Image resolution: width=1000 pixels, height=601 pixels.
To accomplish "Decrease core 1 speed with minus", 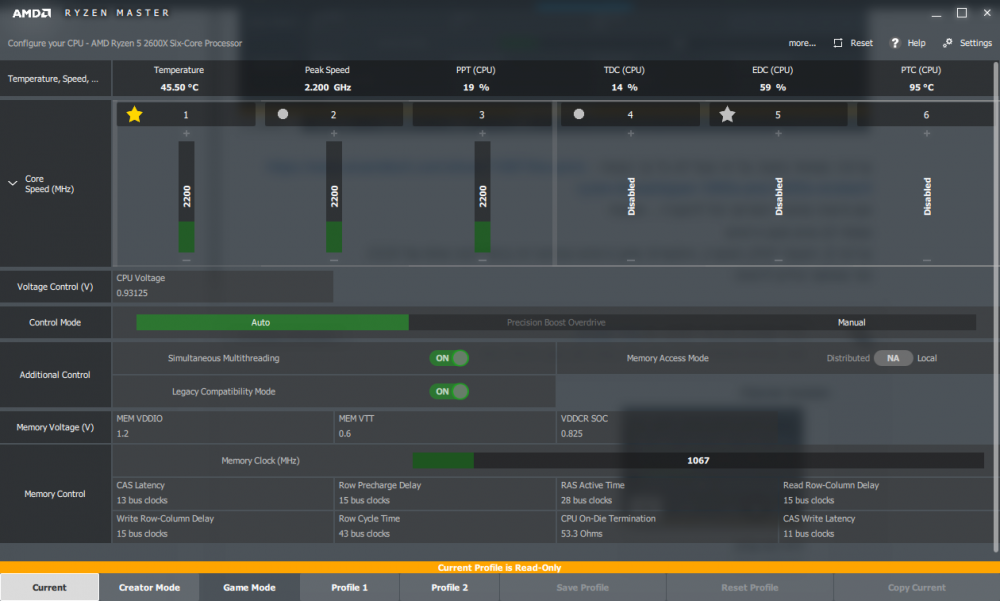I will 186,260.
